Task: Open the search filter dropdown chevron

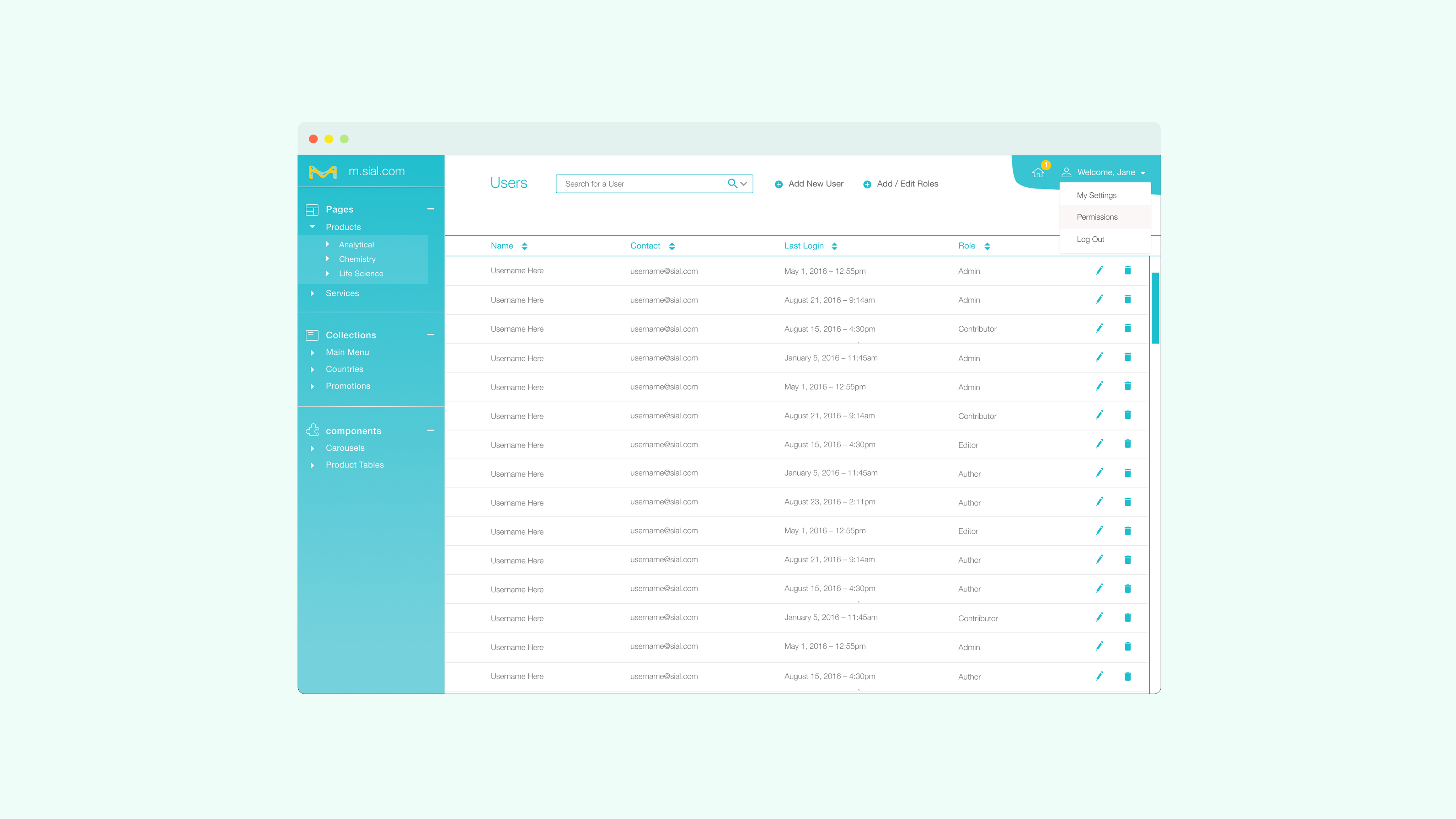Action: click(x=744, y=184)
